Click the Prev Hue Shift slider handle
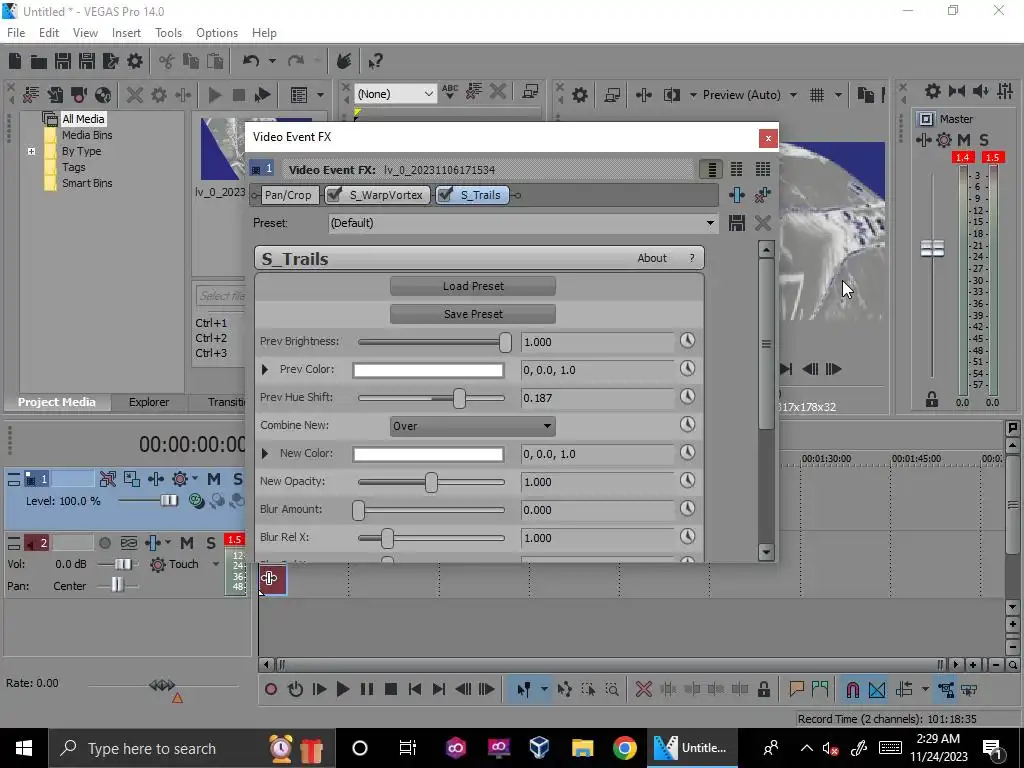 pyautogui.click(x=459, y=398)
